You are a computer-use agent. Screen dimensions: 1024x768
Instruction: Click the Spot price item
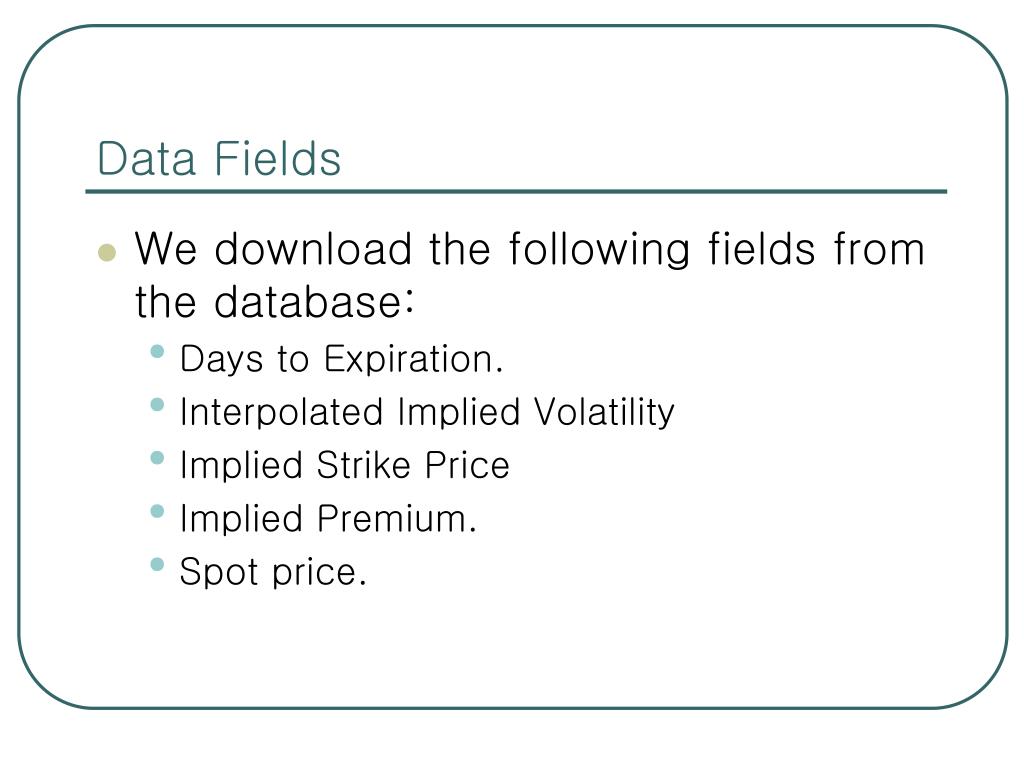273,572
